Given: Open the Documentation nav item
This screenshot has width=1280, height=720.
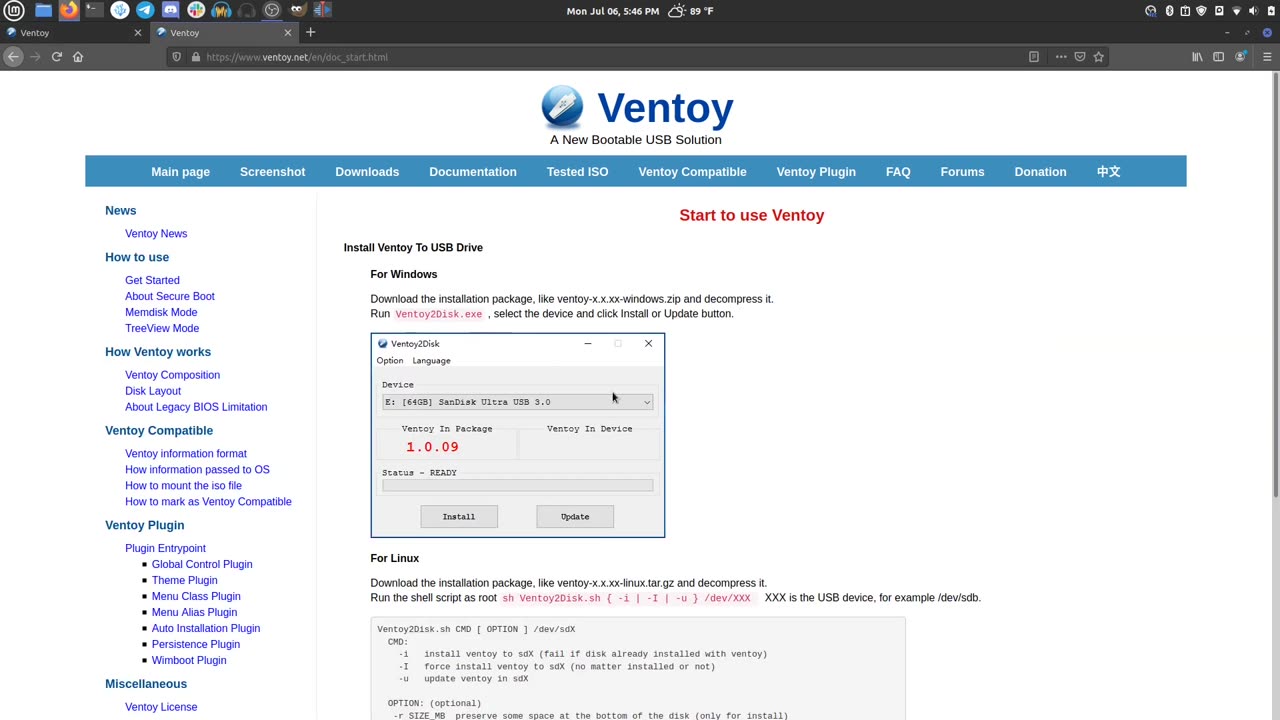Looking at the screenshot, I should (x=473, y=172).
